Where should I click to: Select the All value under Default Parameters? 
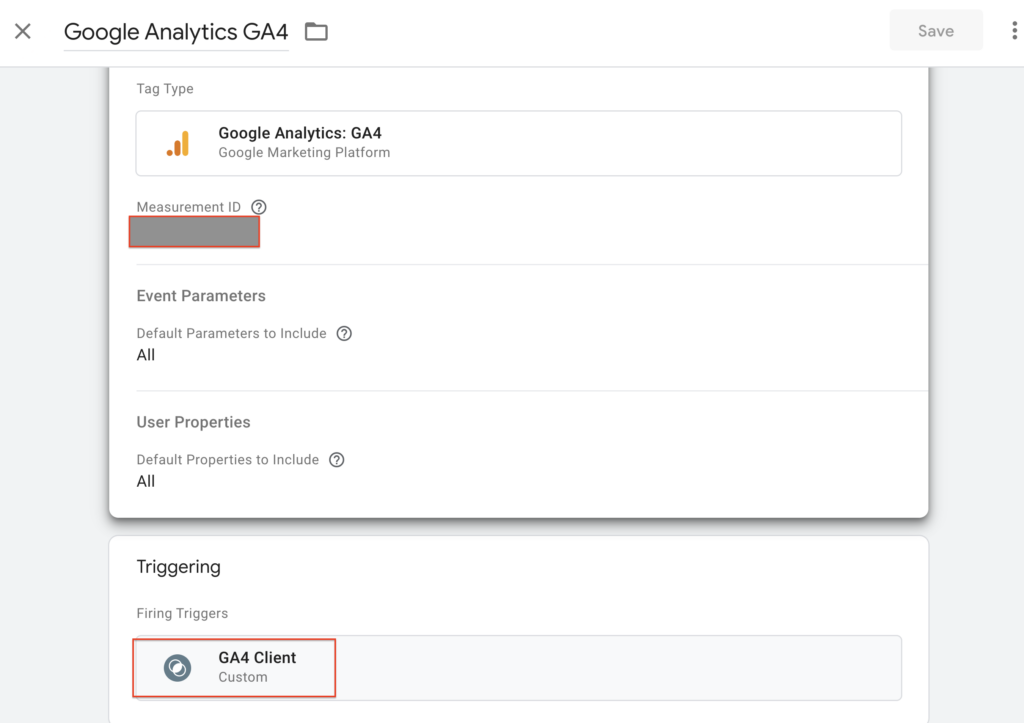pyautogui.click(x=146, y=355)
